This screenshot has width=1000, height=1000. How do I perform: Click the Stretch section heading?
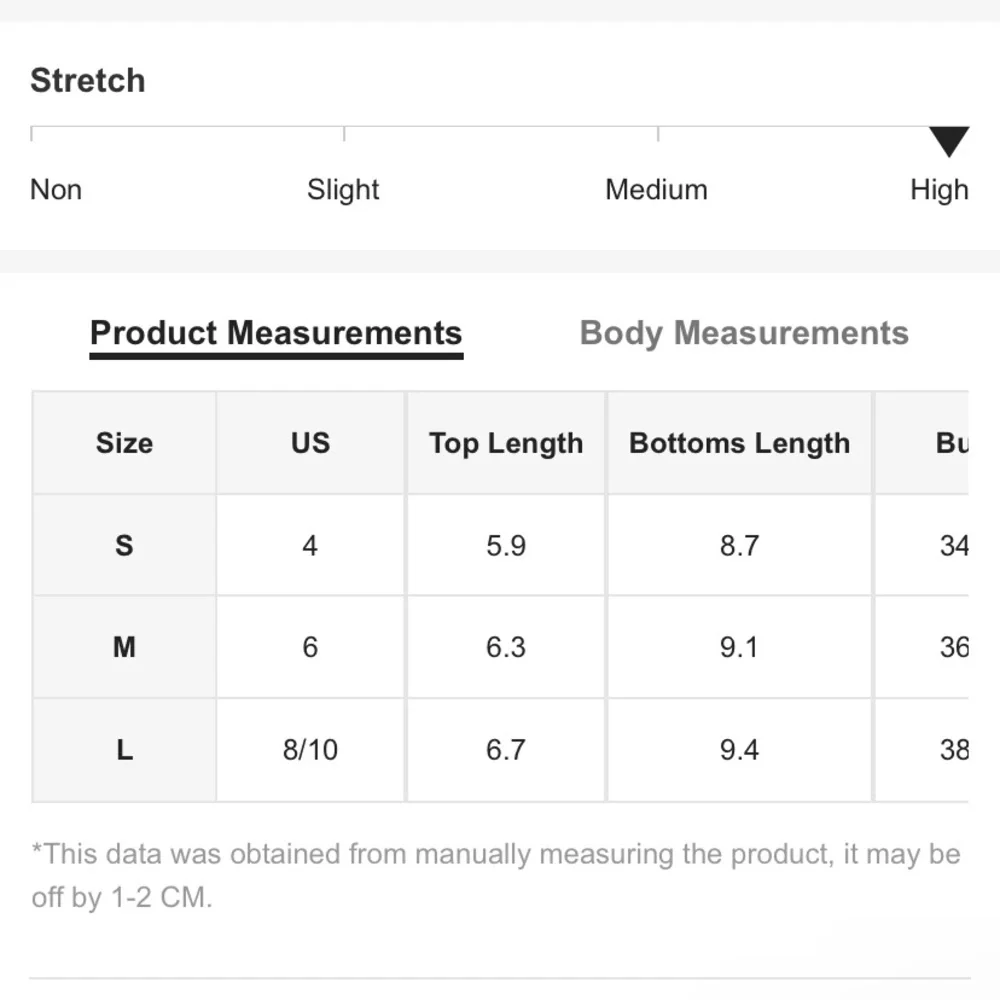pyautogui.click(x=88, y=80)
